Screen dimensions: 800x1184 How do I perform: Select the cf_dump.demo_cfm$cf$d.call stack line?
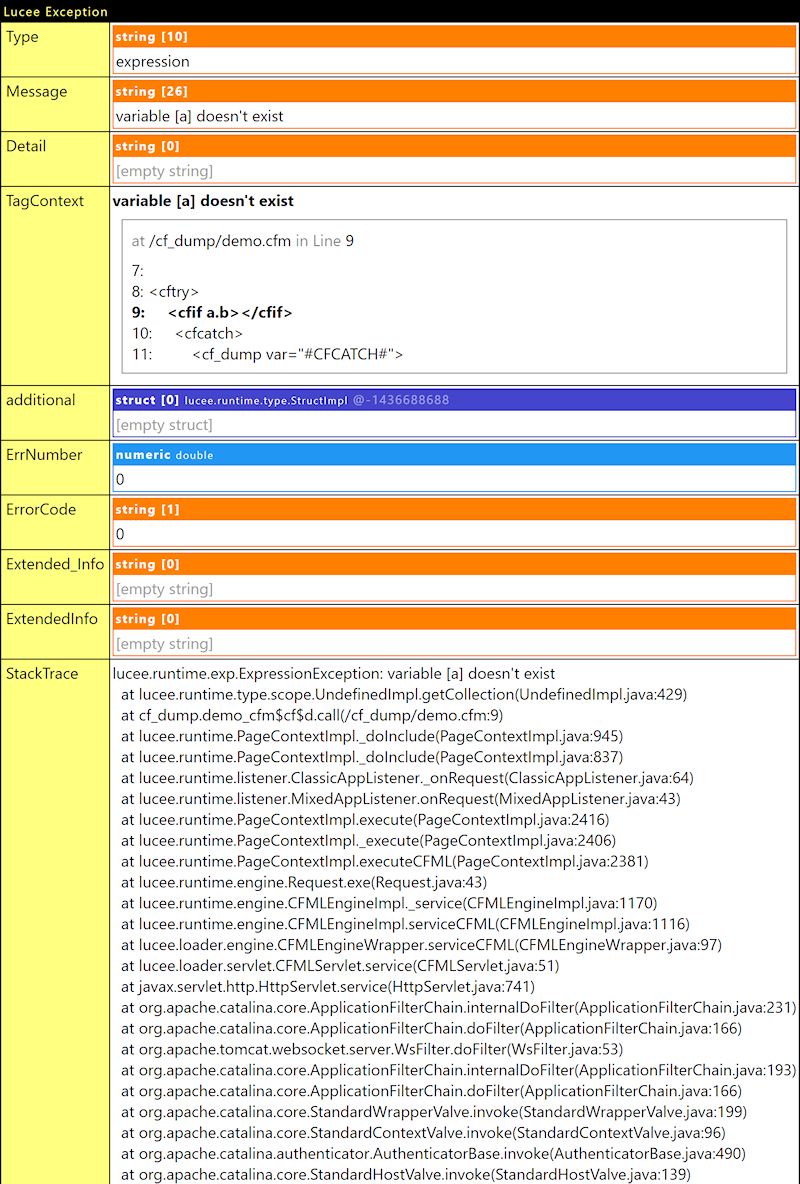pyautogui.click(x=312, y=715)
